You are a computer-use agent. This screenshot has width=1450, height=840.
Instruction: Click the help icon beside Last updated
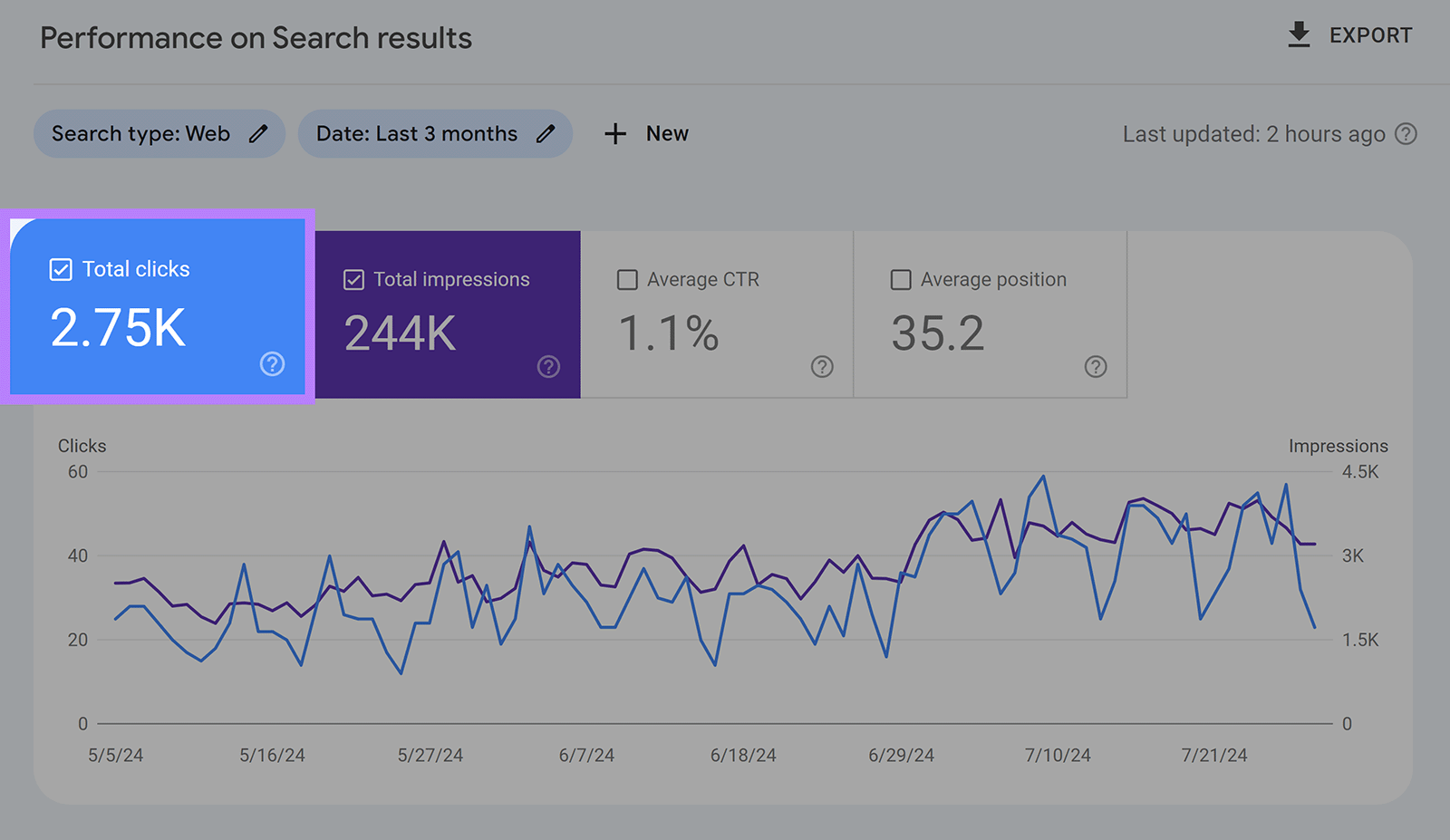[1406, 133]
